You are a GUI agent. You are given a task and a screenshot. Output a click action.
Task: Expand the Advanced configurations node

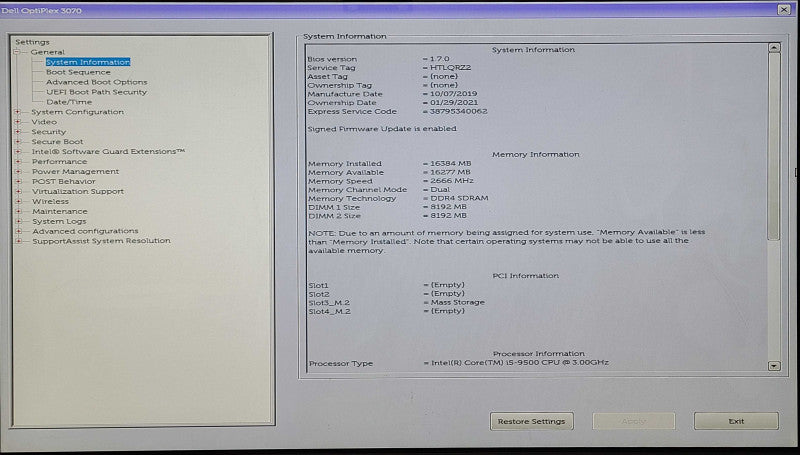(x=18, y=231)
